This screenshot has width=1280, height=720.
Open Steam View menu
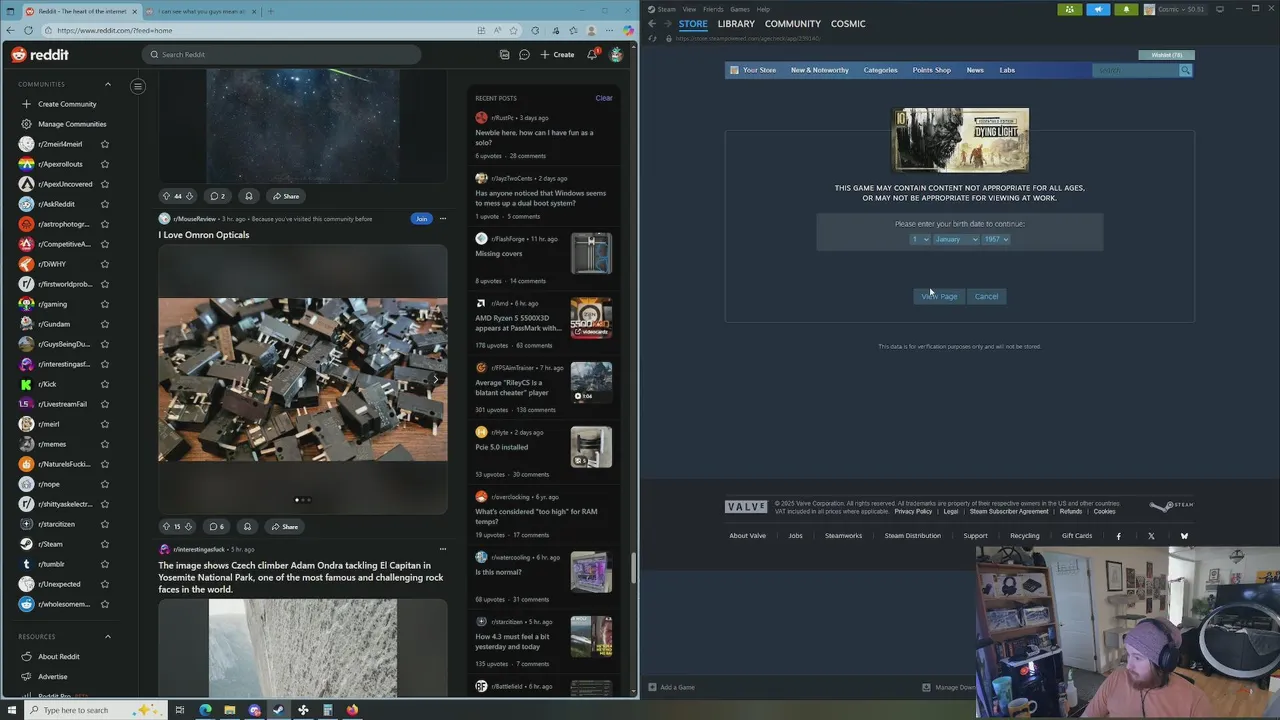click(x=689, y=9)
